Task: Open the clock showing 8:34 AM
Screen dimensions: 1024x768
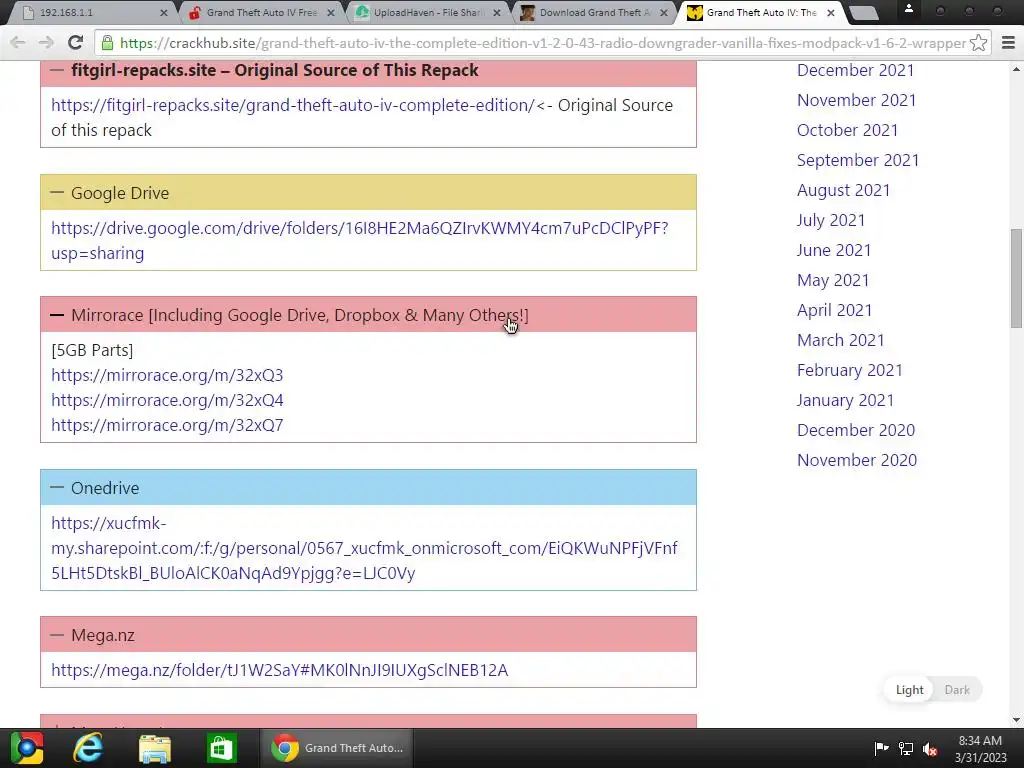Action: (x=980, y=748)
